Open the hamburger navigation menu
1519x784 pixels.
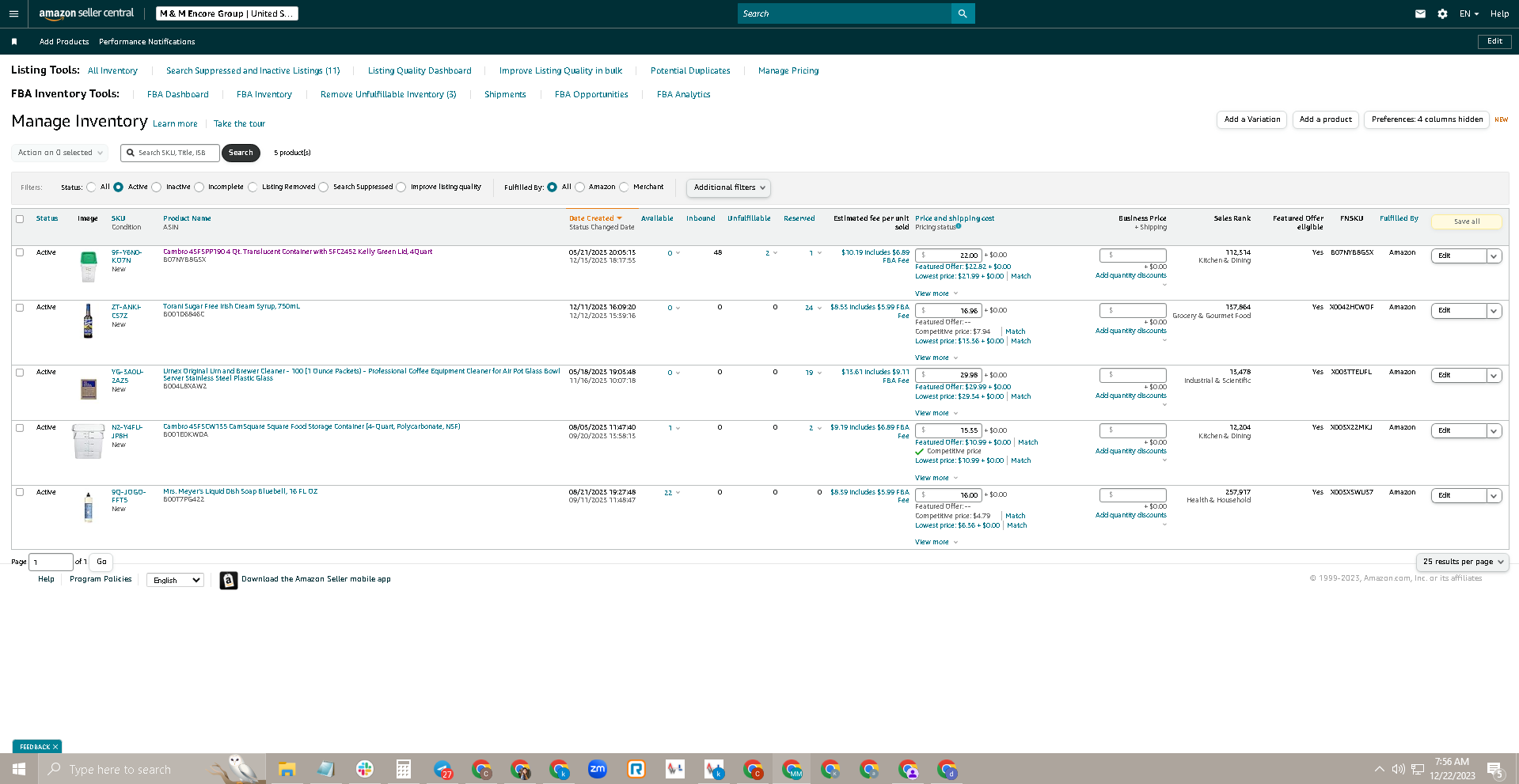[x=13, y=13]
